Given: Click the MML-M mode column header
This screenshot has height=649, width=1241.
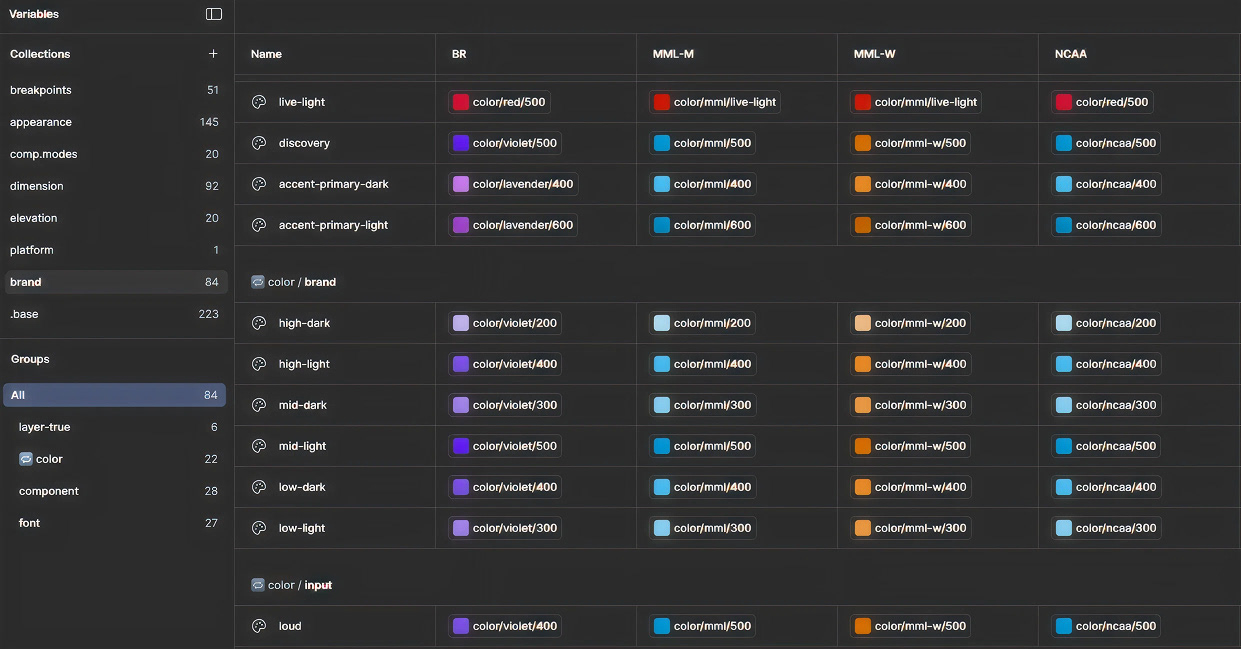Looking at the screenshot, I should (x=673, y=54).
